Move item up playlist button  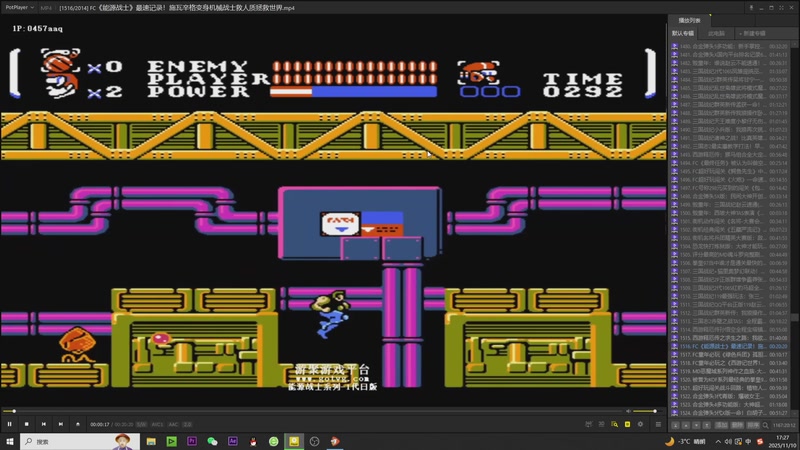pyautogui.click(x=686, y=425)
